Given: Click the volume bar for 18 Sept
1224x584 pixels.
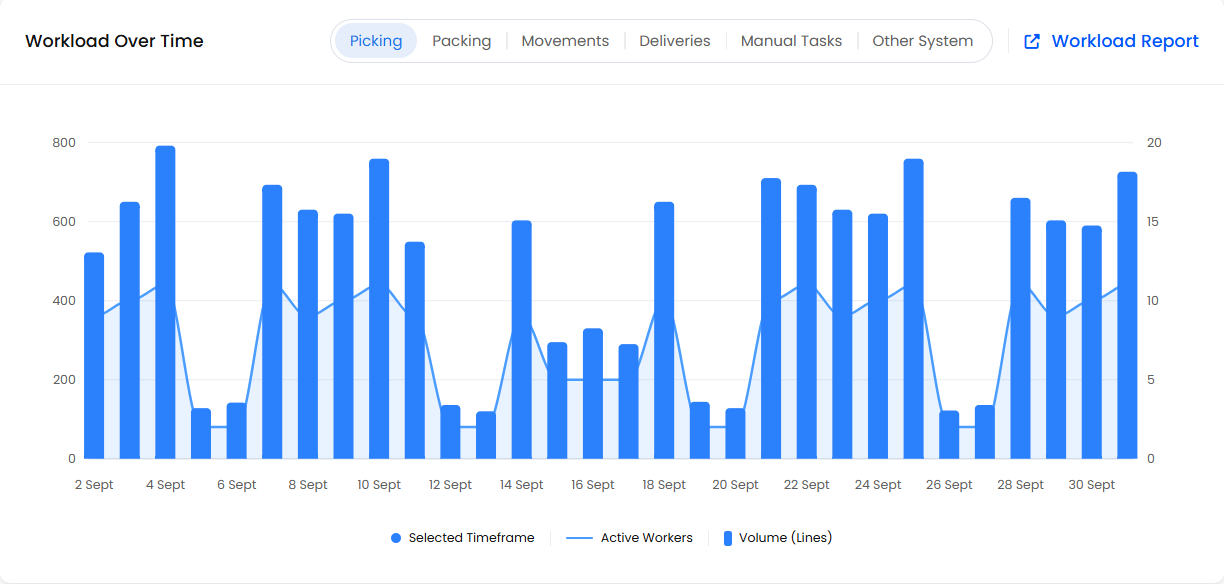Looking at the screenshot, I should (664, 331).
